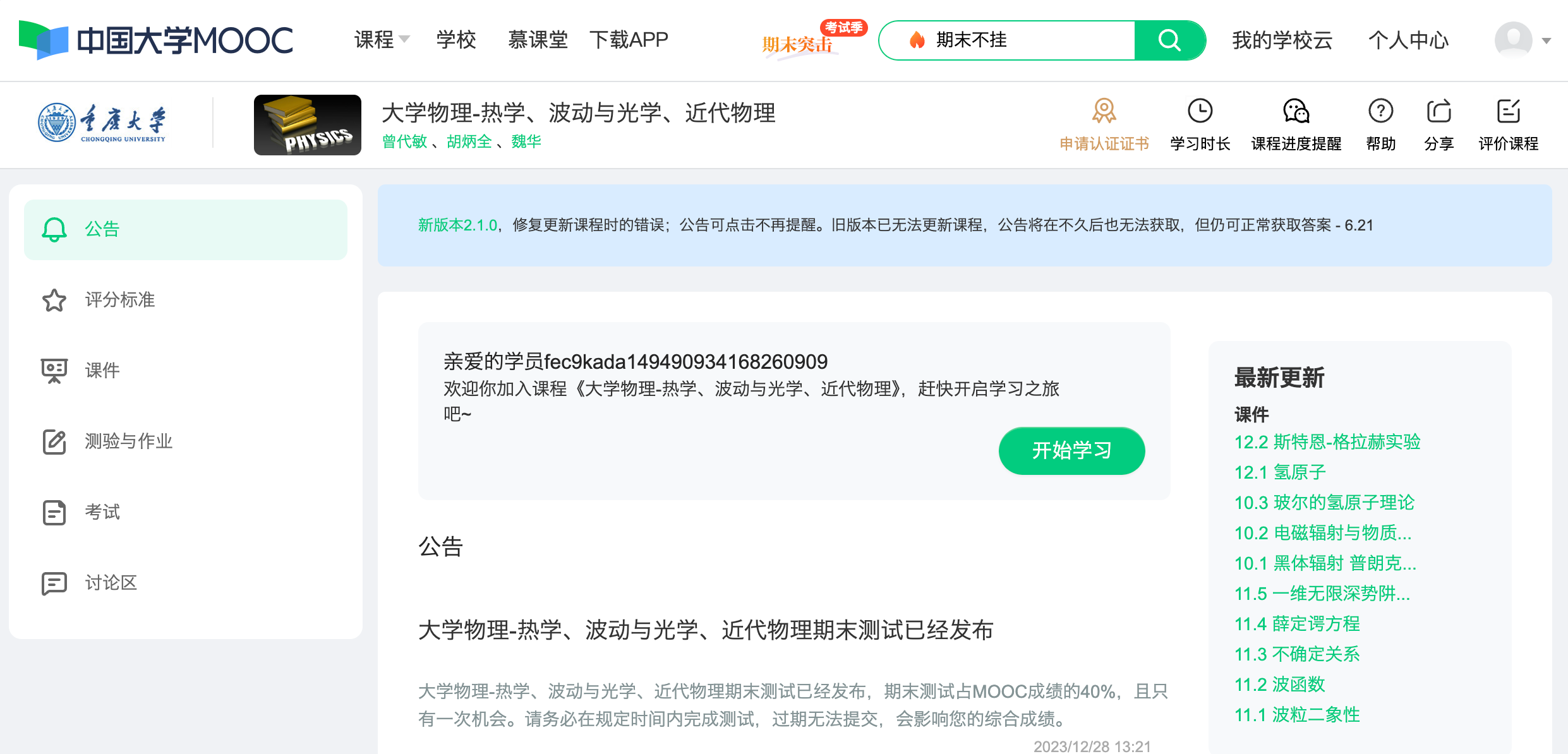Click the course progress reminder WeChat icon
The height and width of the screenshot is (754, 1568).
(x=1296, y=111)
